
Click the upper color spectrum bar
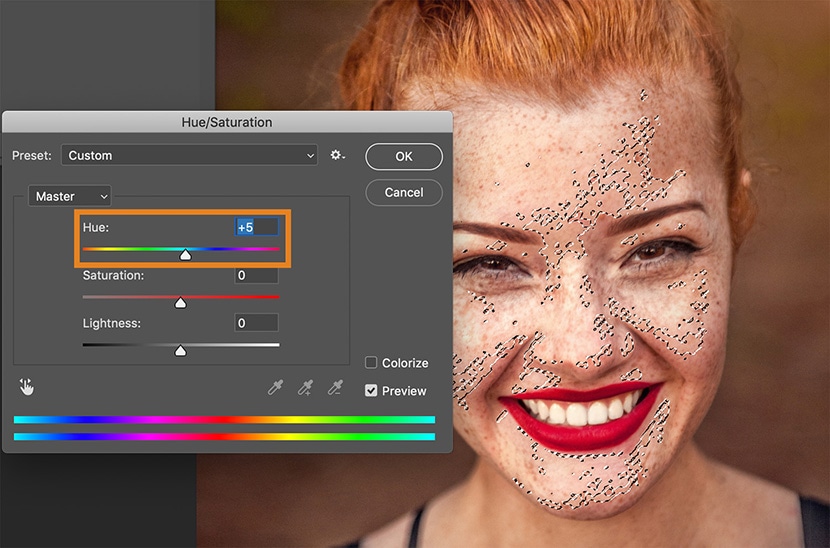click(x=224, y=420)
